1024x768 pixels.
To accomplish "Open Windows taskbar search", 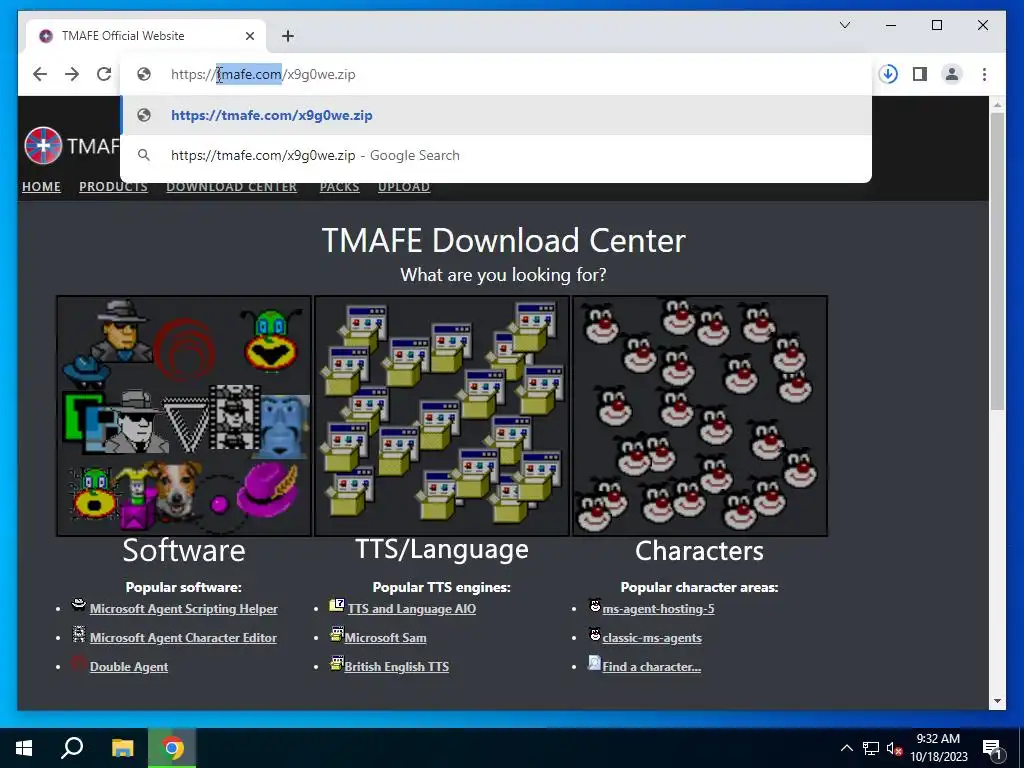I will point(72,748).
